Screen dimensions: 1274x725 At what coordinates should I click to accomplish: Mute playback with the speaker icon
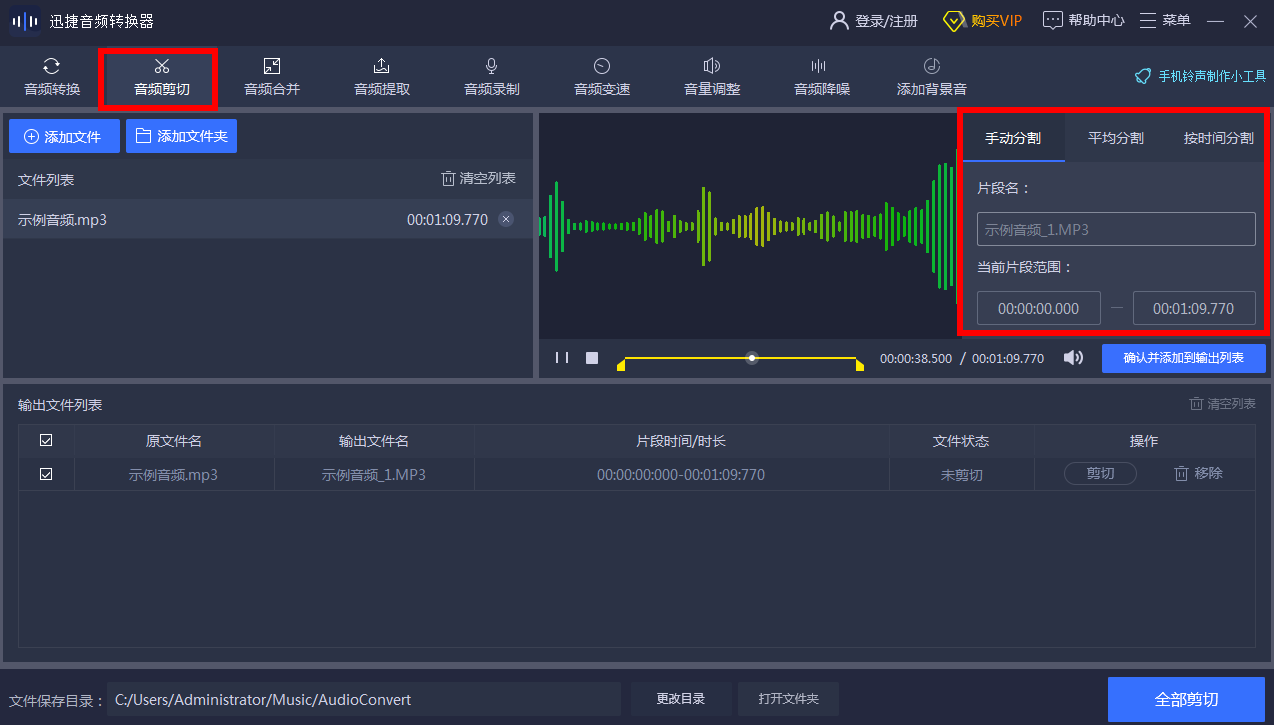pos(1073,358)
